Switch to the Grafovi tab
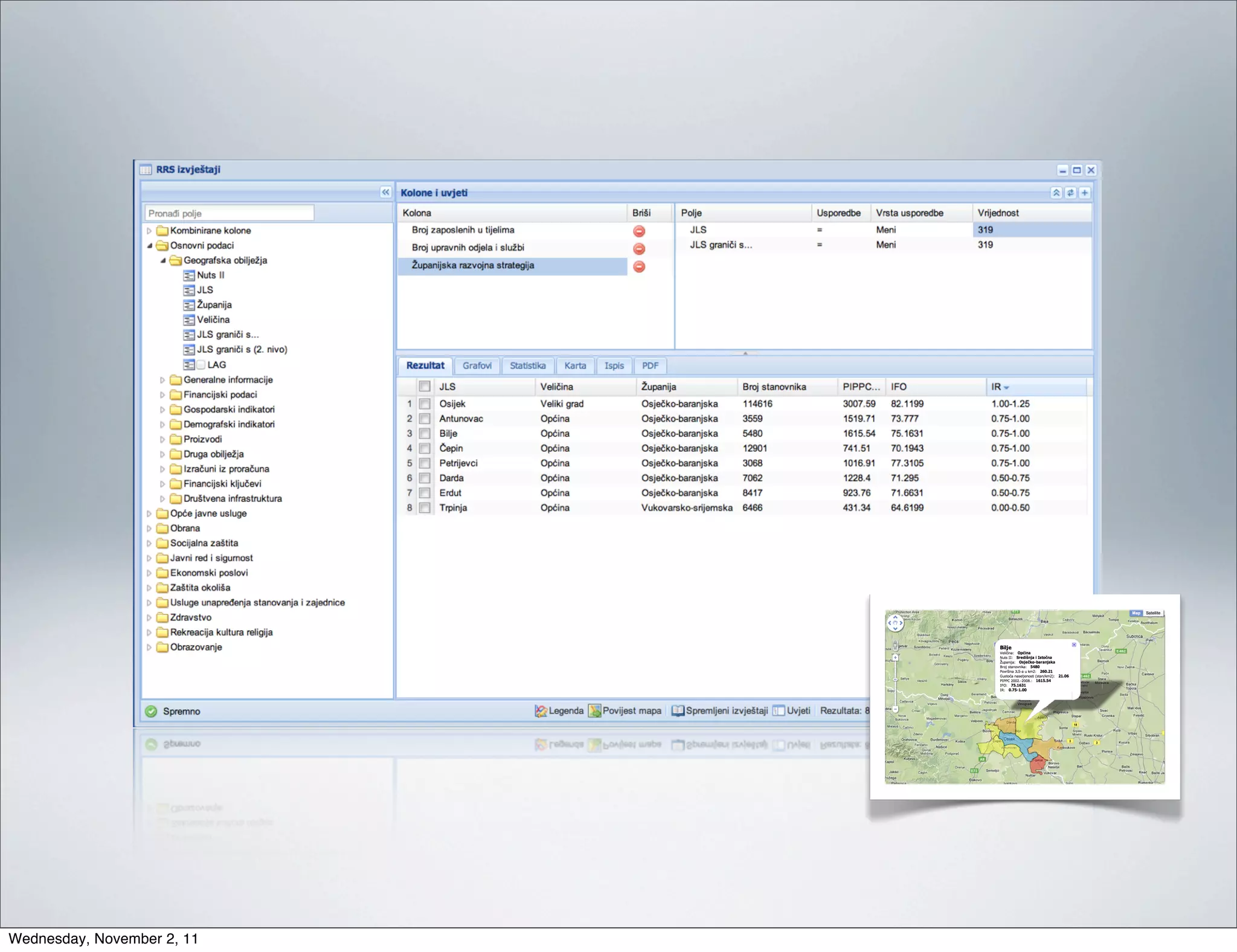 [x=477, y=366]
